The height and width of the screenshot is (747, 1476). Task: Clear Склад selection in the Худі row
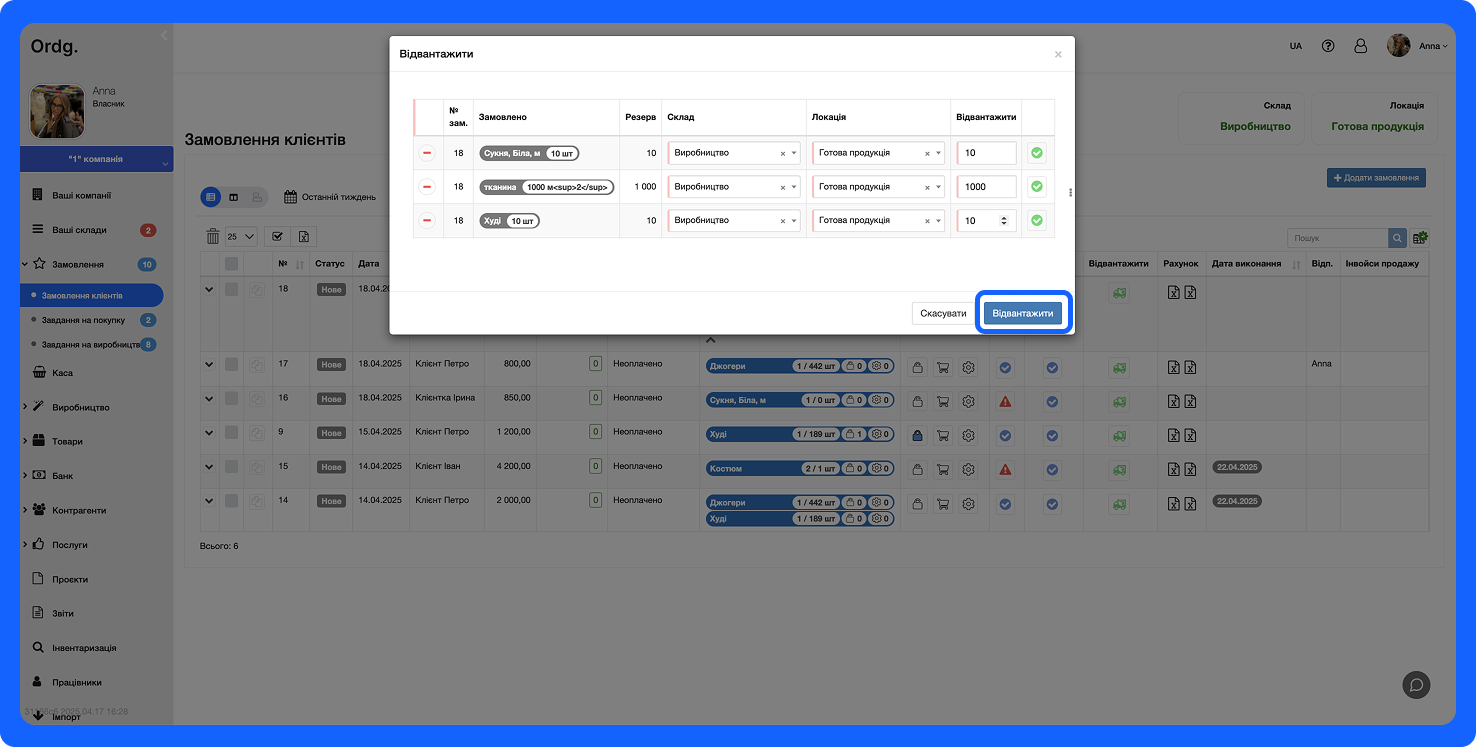point(782,221)
